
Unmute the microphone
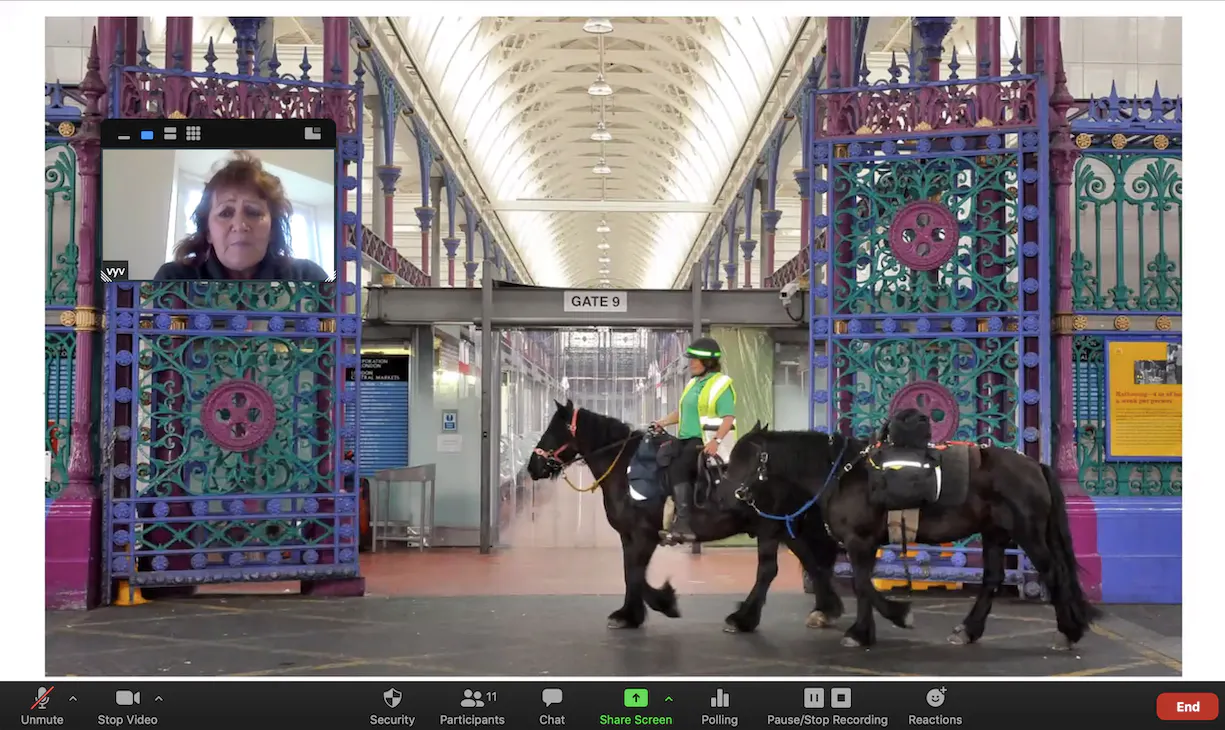click(42, 706)
